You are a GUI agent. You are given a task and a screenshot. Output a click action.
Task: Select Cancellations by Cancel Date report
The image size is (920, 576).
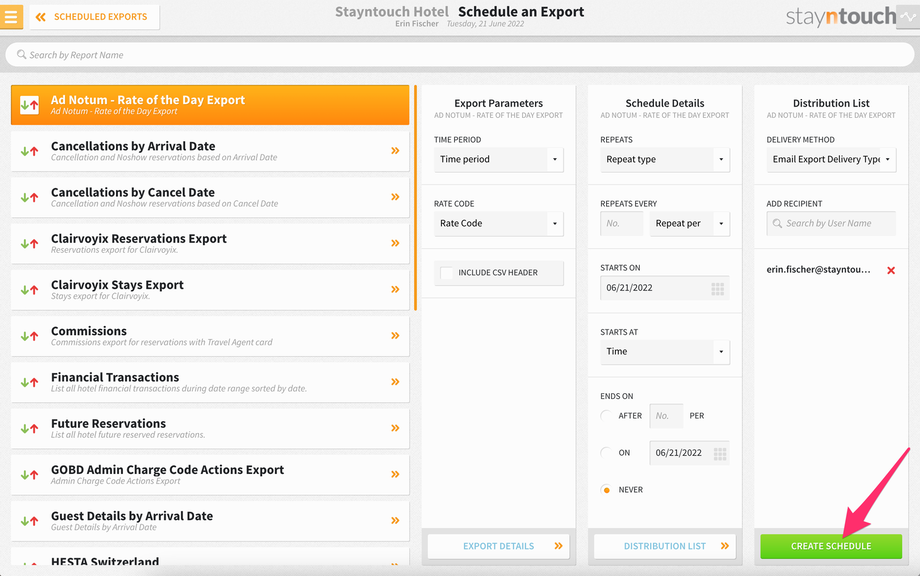coord(210,198)
